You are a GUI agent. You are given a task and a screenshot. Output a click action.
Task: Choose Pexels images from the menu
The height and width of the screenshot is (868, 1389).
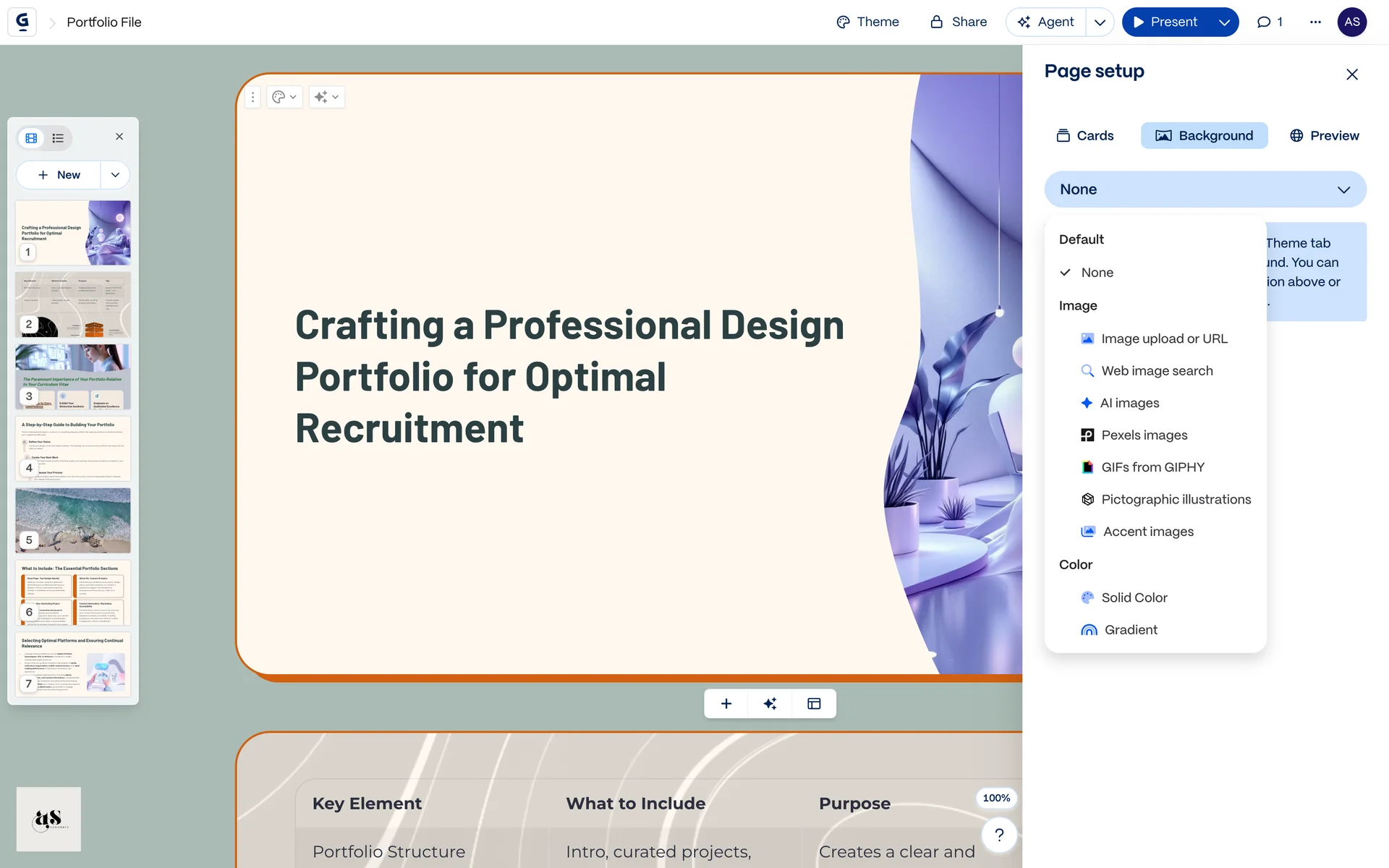[1144, 435]
